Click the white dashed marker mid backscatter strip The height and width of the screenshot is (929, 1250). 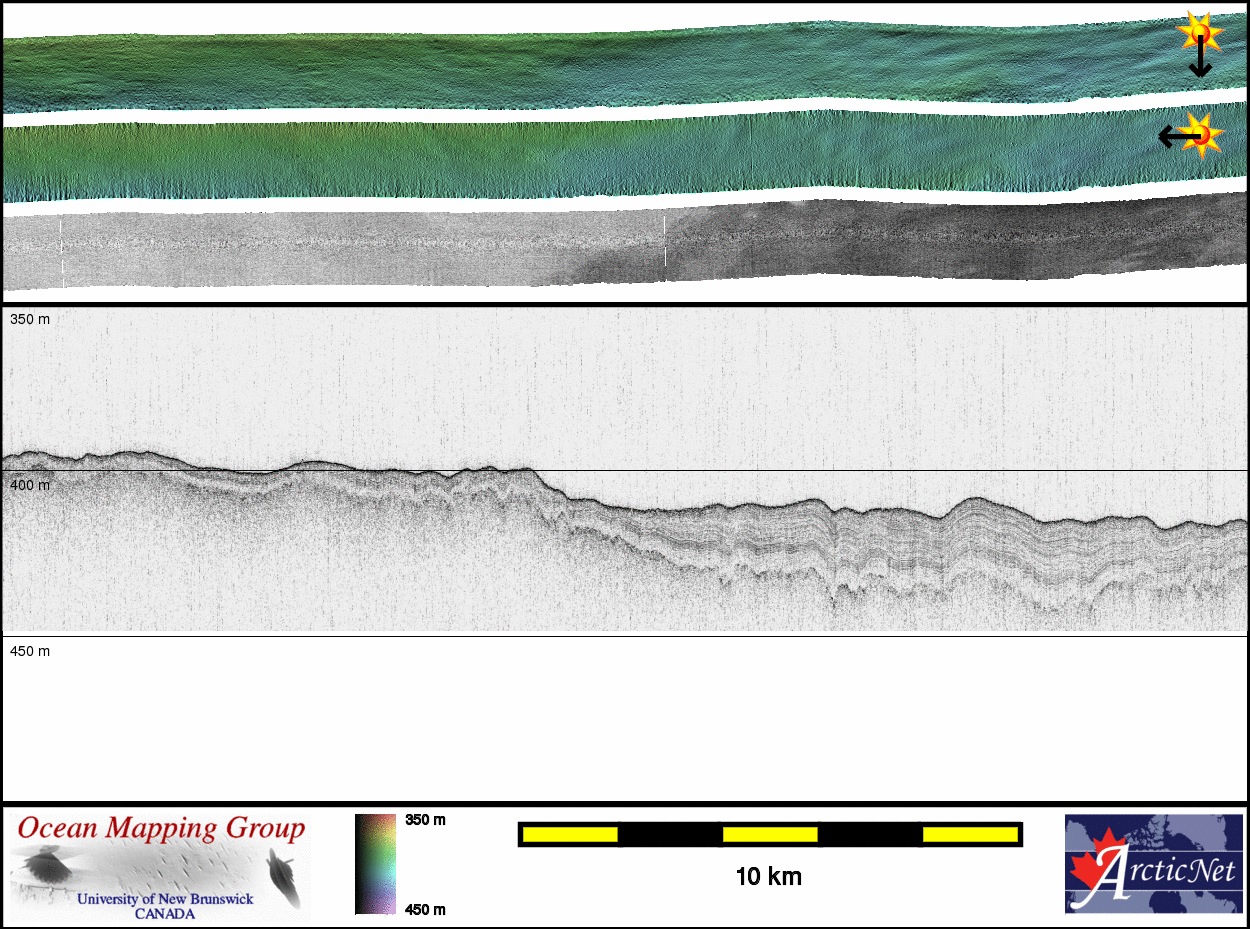[665, 240]
